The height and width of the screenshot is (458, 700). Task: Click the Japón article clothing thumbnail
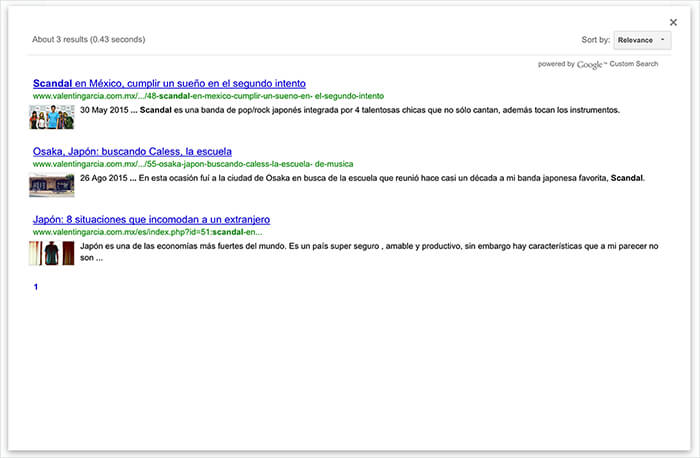(x=52, y=253)
